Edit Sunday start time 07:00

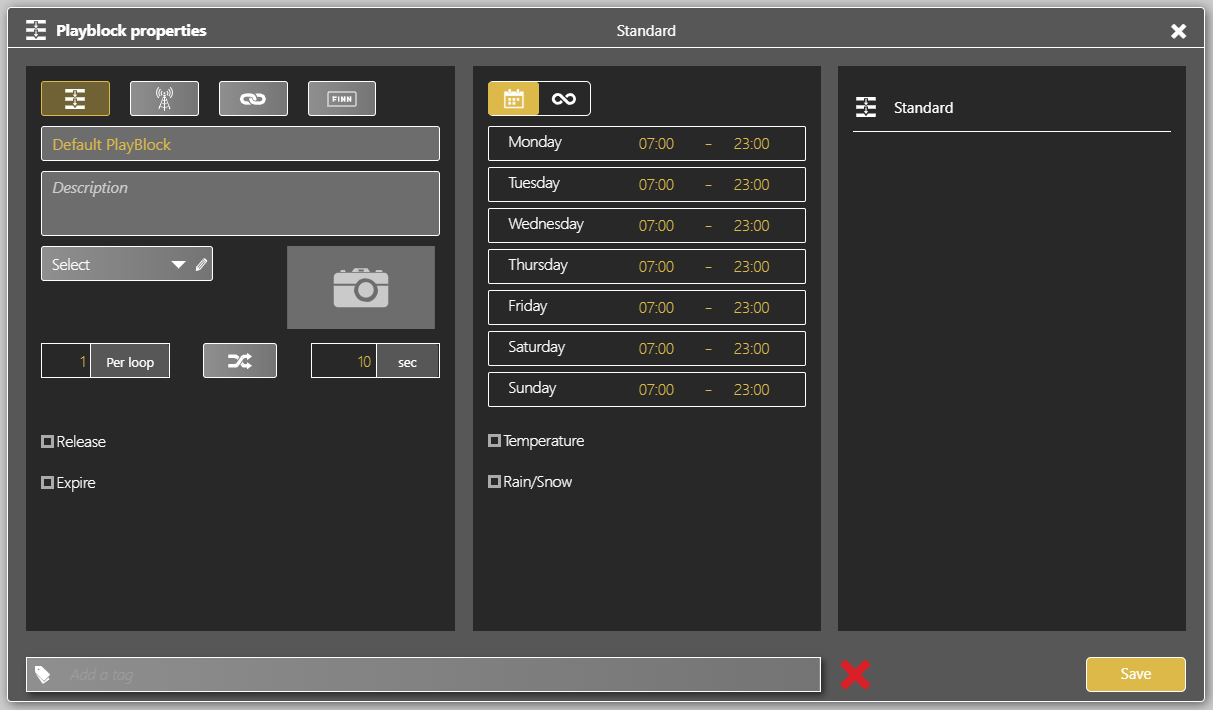pos(656,390)
